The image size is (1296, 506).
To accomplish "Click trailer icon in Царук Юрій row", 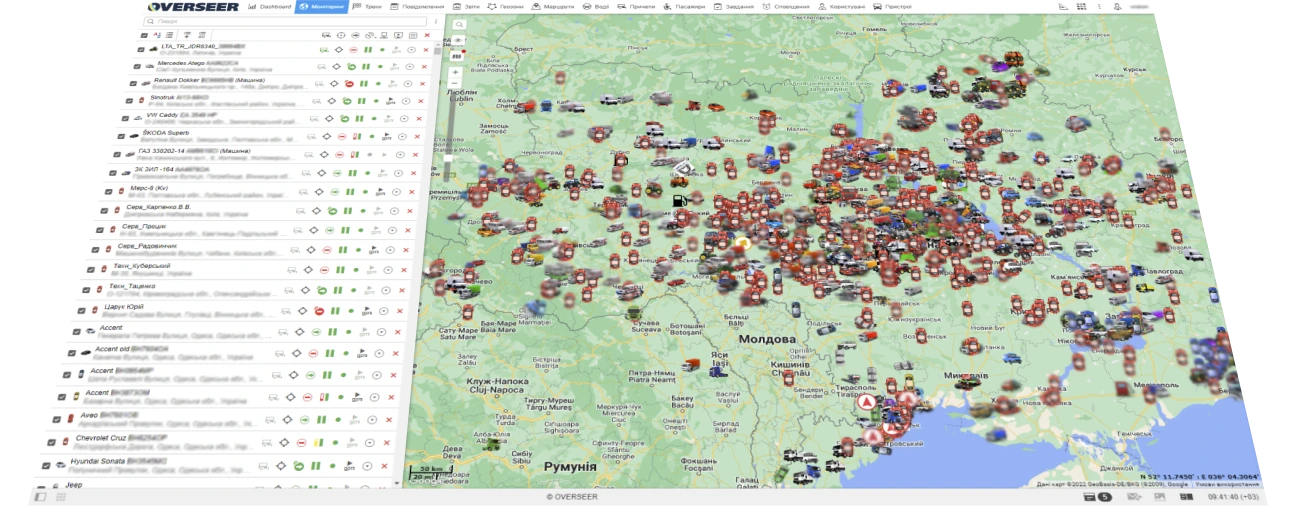I will pyautogui.click(x=285, y=312).
